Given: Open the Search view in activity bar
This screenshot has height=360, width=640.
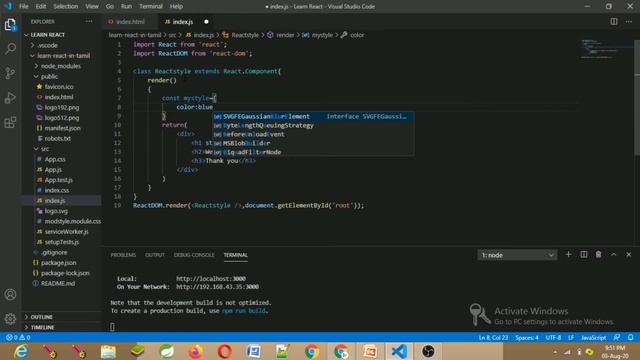Looking at the screenshot, I should click(x=10, y=49).
